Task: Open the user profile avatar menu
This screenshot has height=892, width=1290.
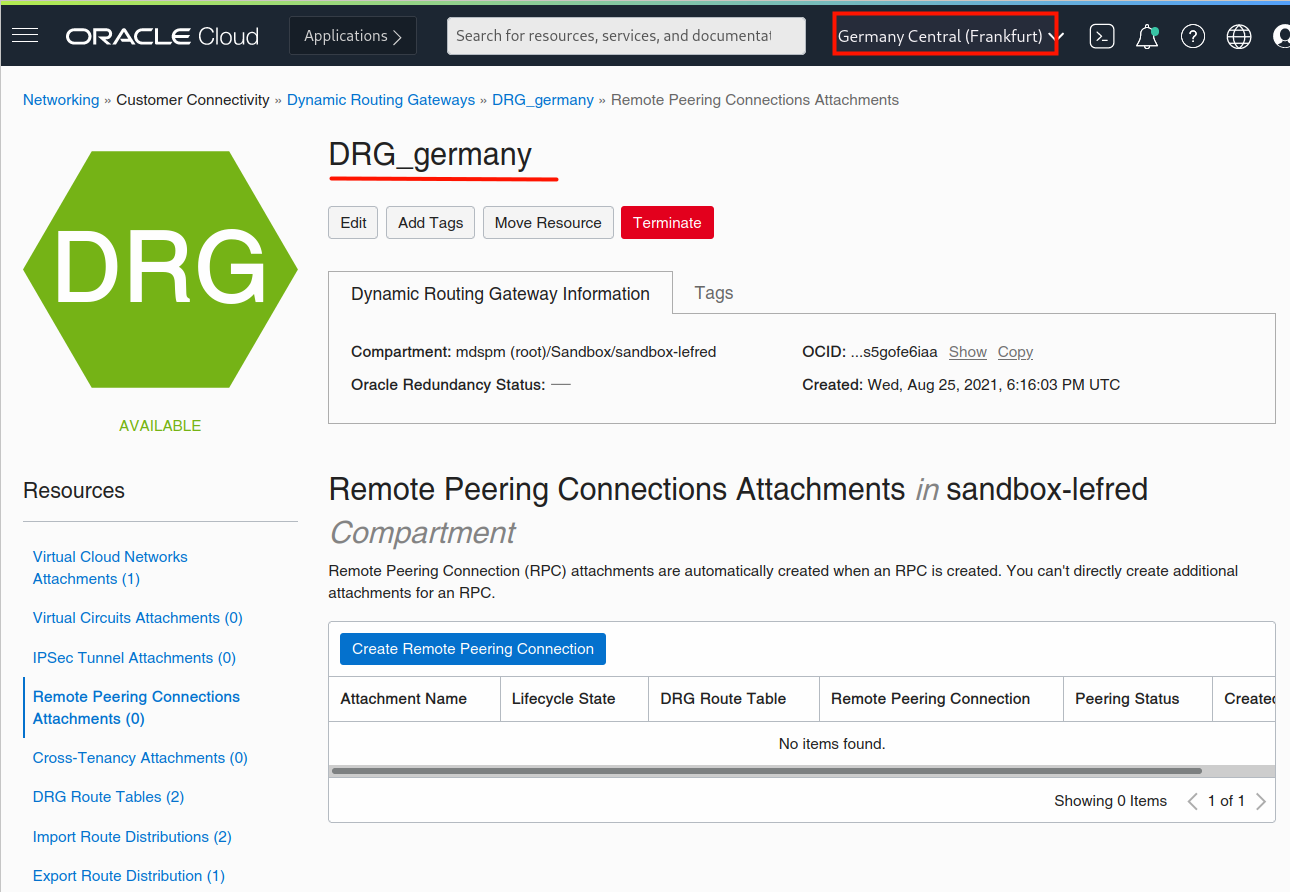Action: [x=1281, y=36]
